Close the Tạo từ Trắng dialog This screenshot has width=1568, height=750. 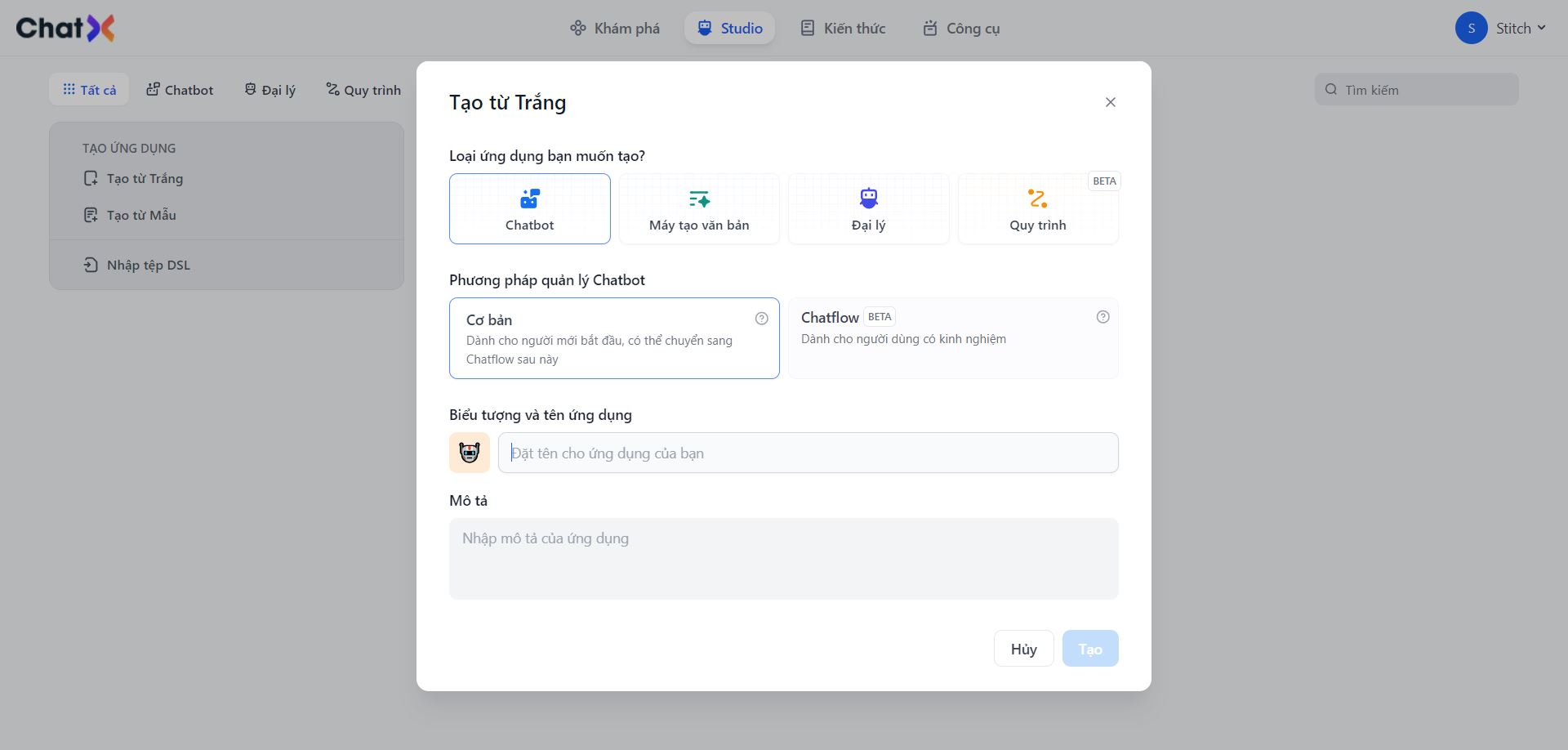(x=1111, y=102)
